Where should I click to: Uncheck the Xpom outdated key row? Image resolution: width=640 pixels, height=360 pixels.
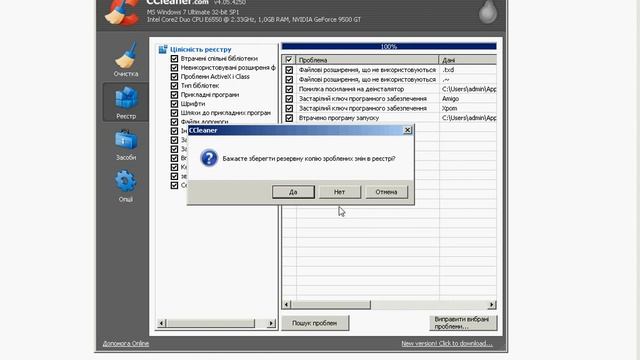289,108
